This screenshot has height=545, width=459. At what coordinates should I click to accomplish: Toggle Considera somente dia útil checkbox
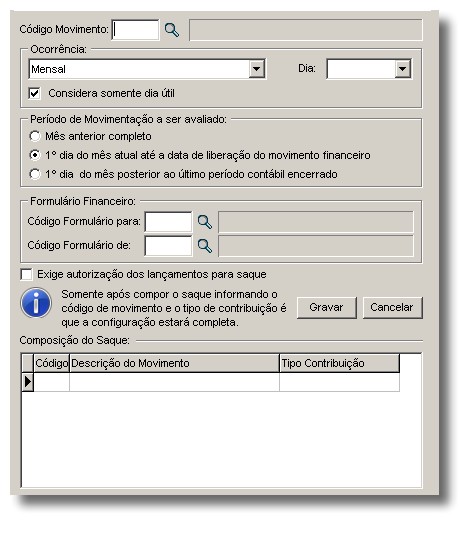[x=35, y=93]
